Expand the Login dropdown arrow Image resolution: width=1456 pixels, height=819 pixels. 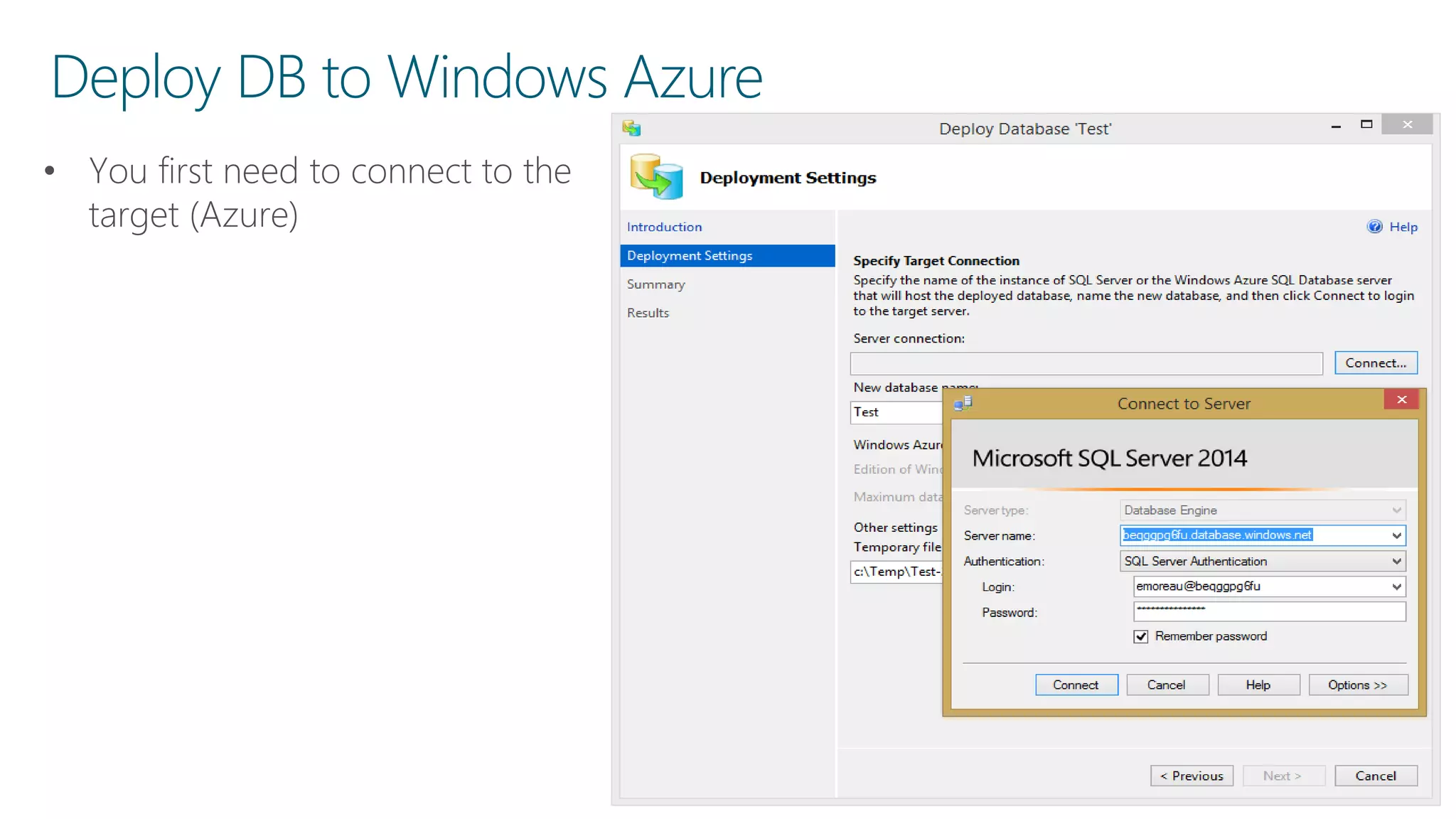[1396, 587]
